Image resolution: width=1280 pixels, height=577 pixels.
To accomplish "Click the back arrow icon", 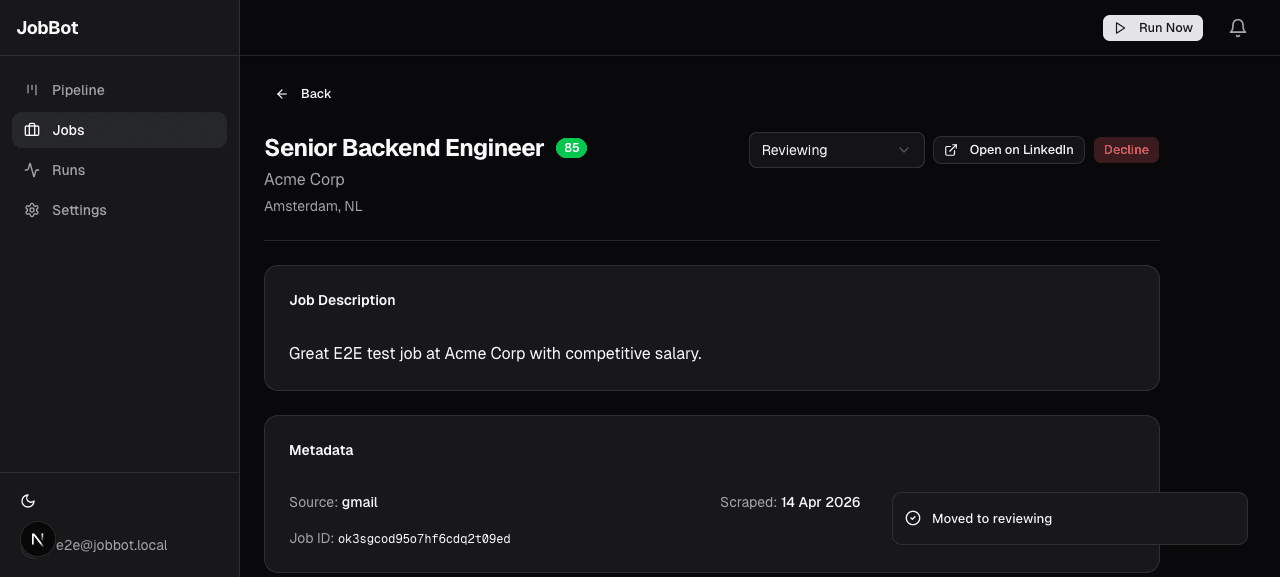I will coord(282,93).
